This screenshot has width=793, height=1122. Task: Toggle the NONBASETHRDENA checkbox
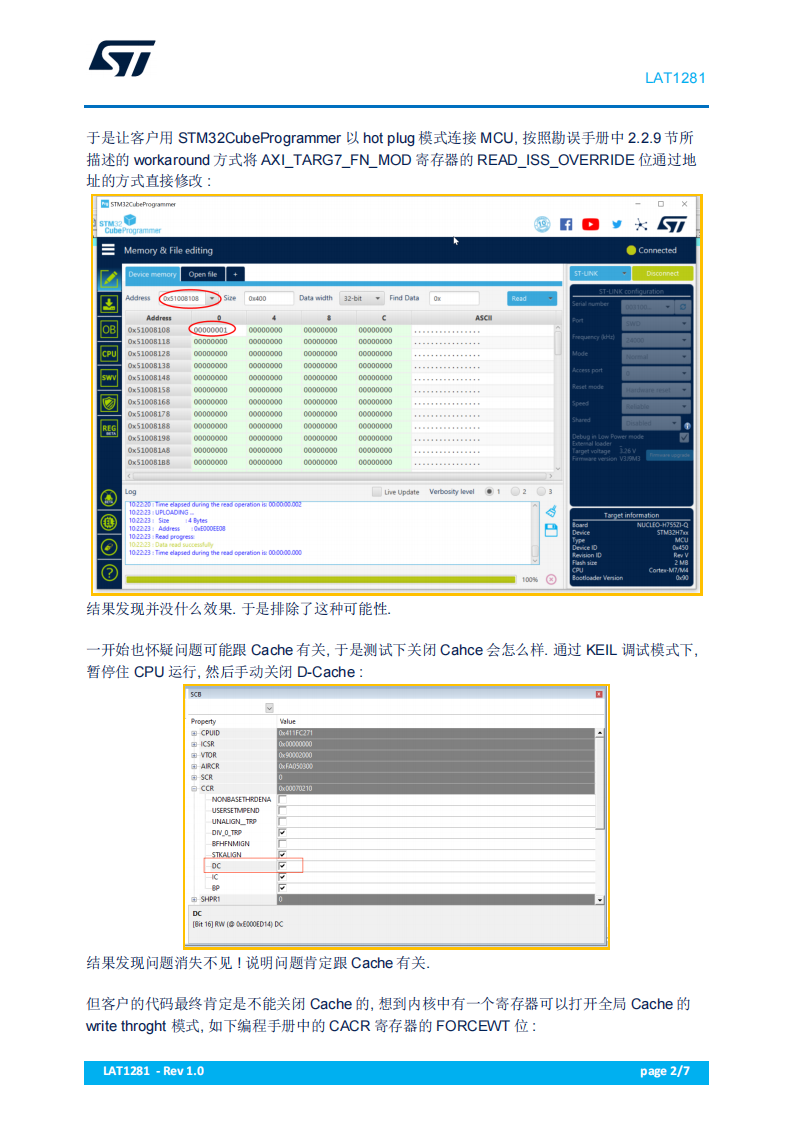point(282,799)
